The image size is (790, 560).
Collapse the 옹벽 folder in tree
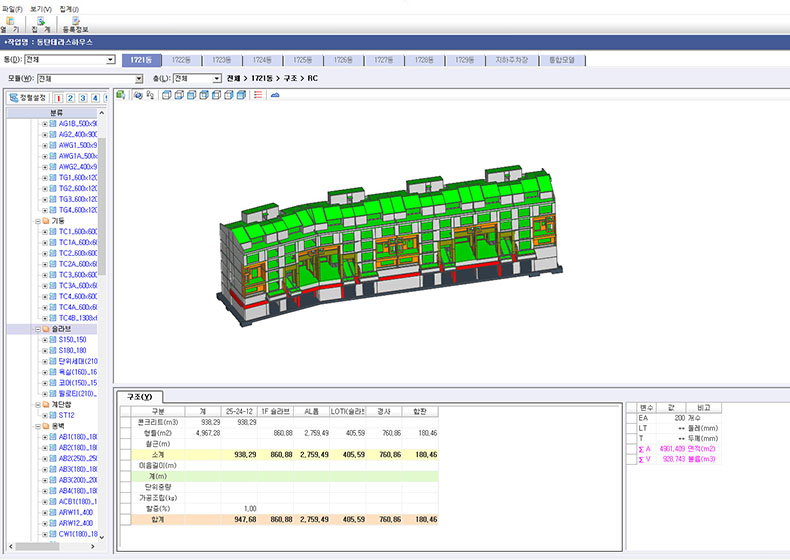[38, 426]
